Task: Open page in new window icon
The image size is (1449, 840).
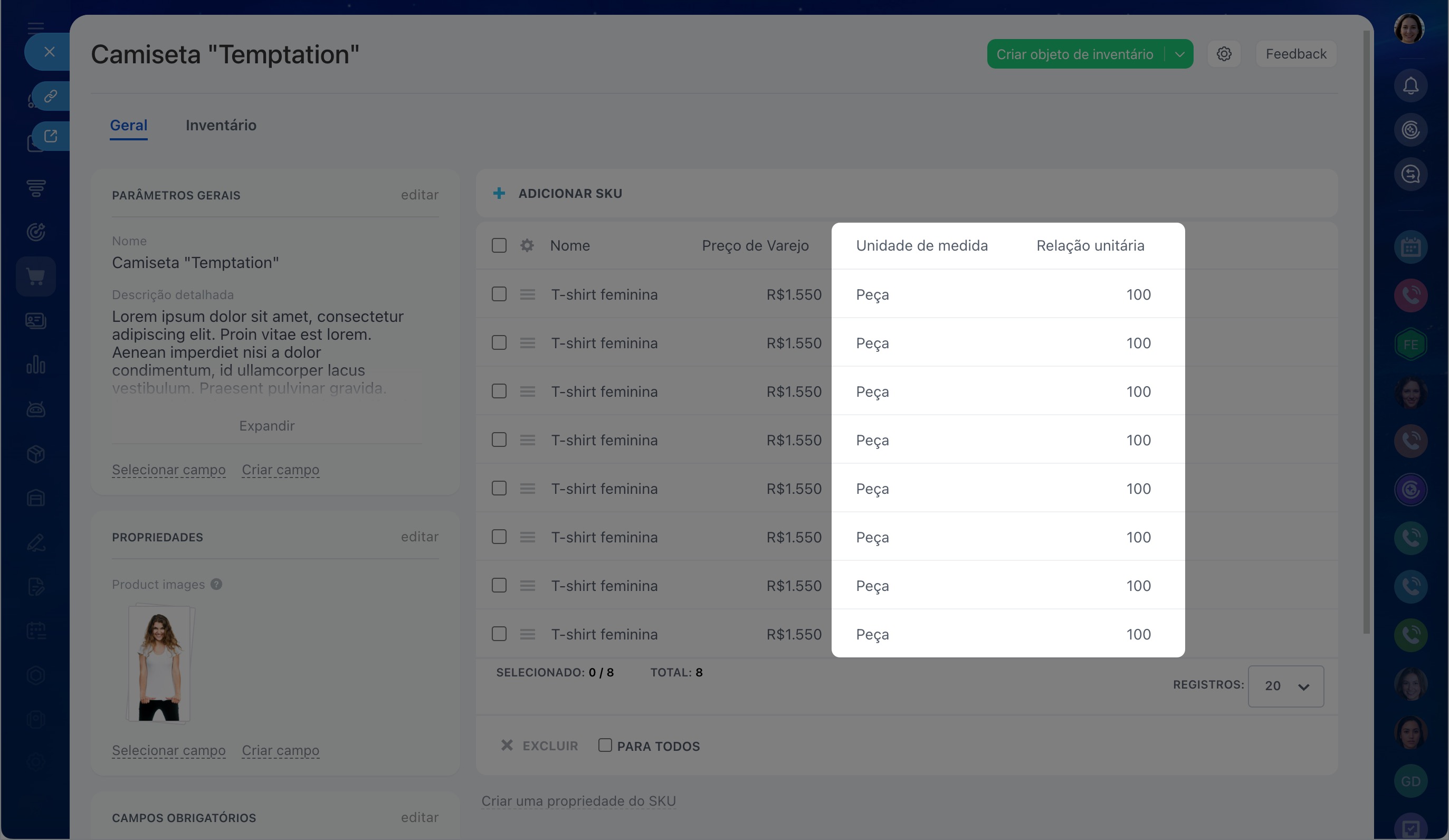Action: [x=51, y=136]
